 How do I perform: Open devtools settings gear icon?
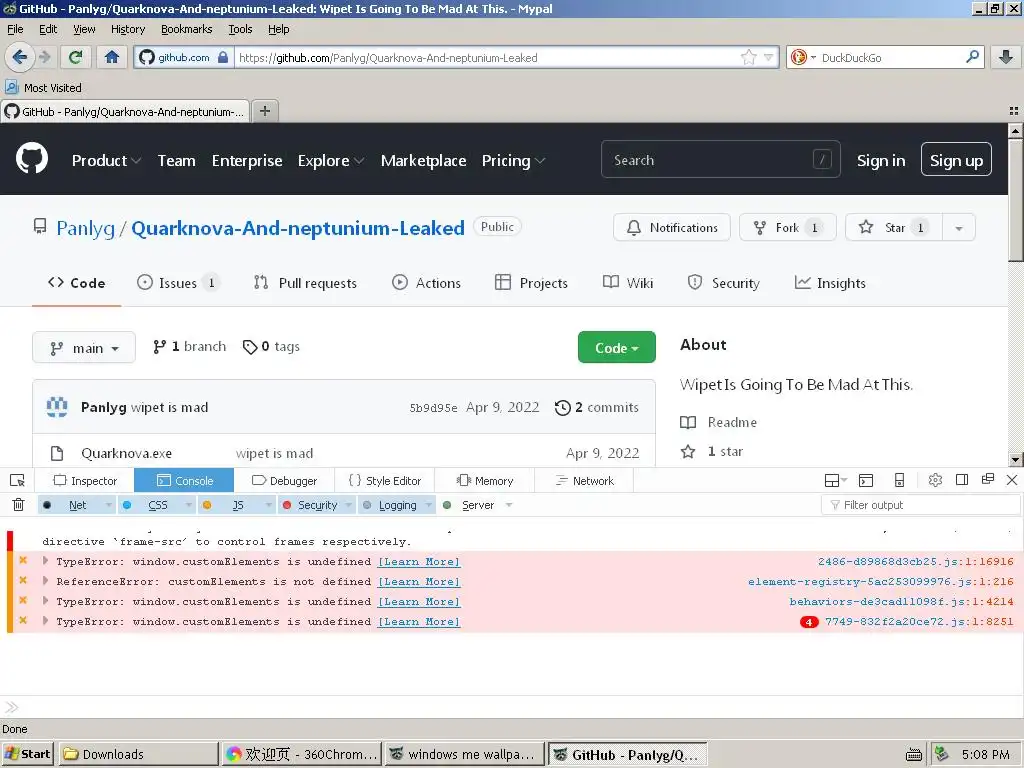click(x=935, y=480)
